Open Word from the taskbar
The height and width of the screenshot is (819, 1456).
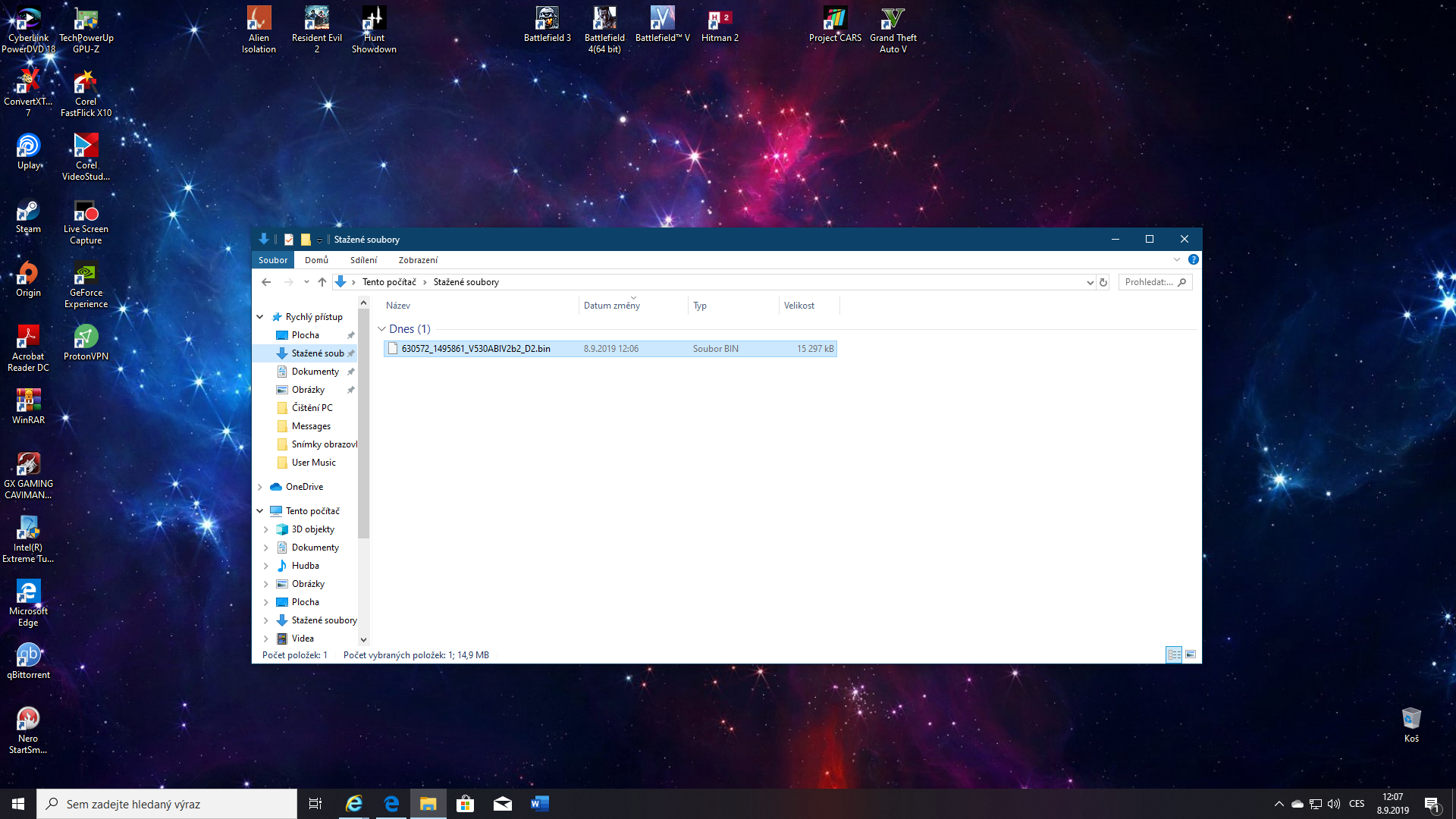pyautogui.click(x=540, y=804)
